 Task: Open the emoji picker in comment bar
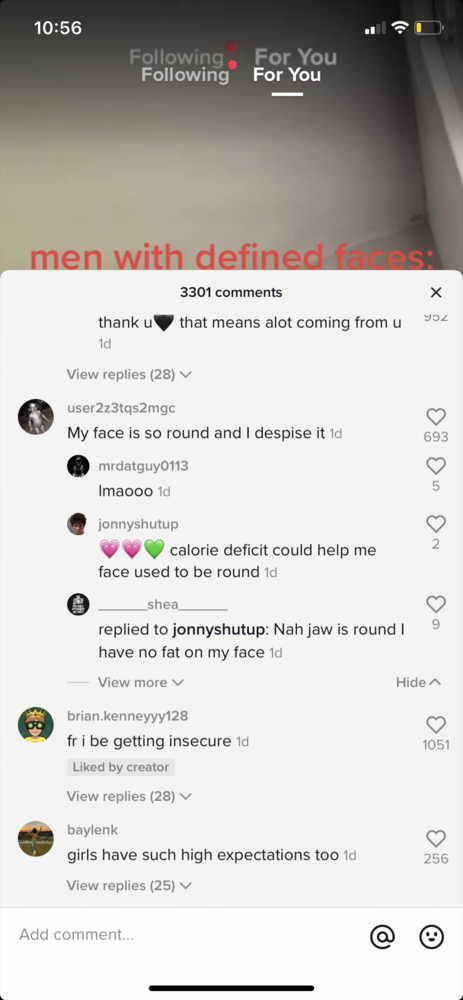click(x=431, y=936)
